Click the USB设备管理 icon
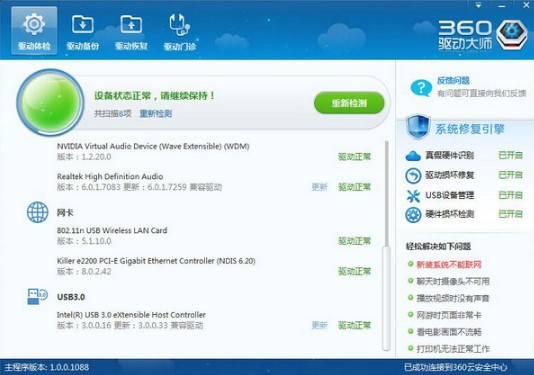 pos(413,196)
